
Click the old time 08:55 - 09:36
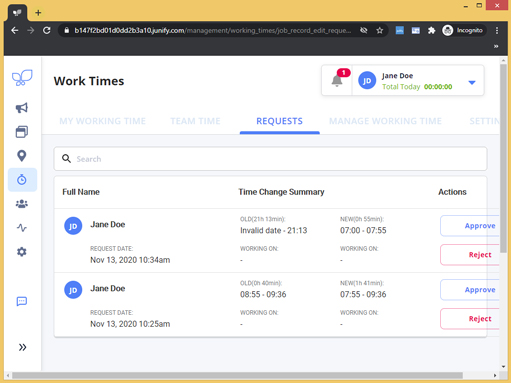point(263,294)
